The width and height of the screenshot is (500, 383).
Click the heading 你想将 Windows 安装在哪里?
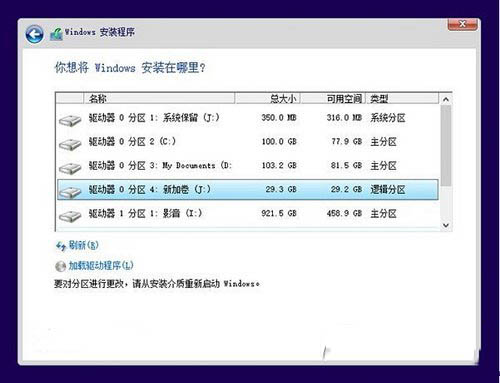[130, 68]
